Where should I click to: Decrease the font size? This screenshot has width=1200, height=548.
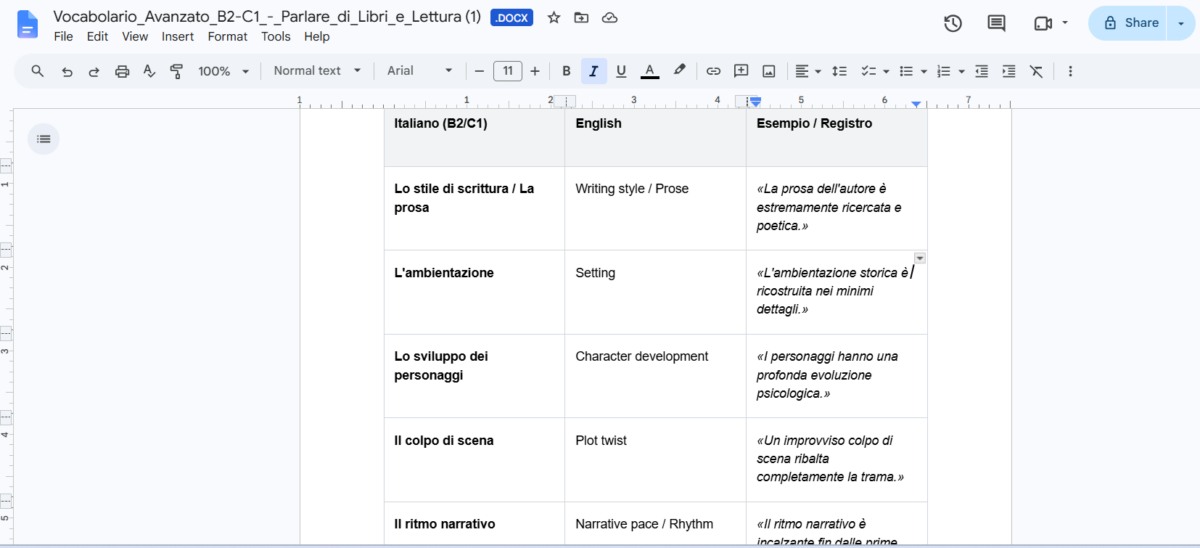pyautogui.click(x=479, y=71)
